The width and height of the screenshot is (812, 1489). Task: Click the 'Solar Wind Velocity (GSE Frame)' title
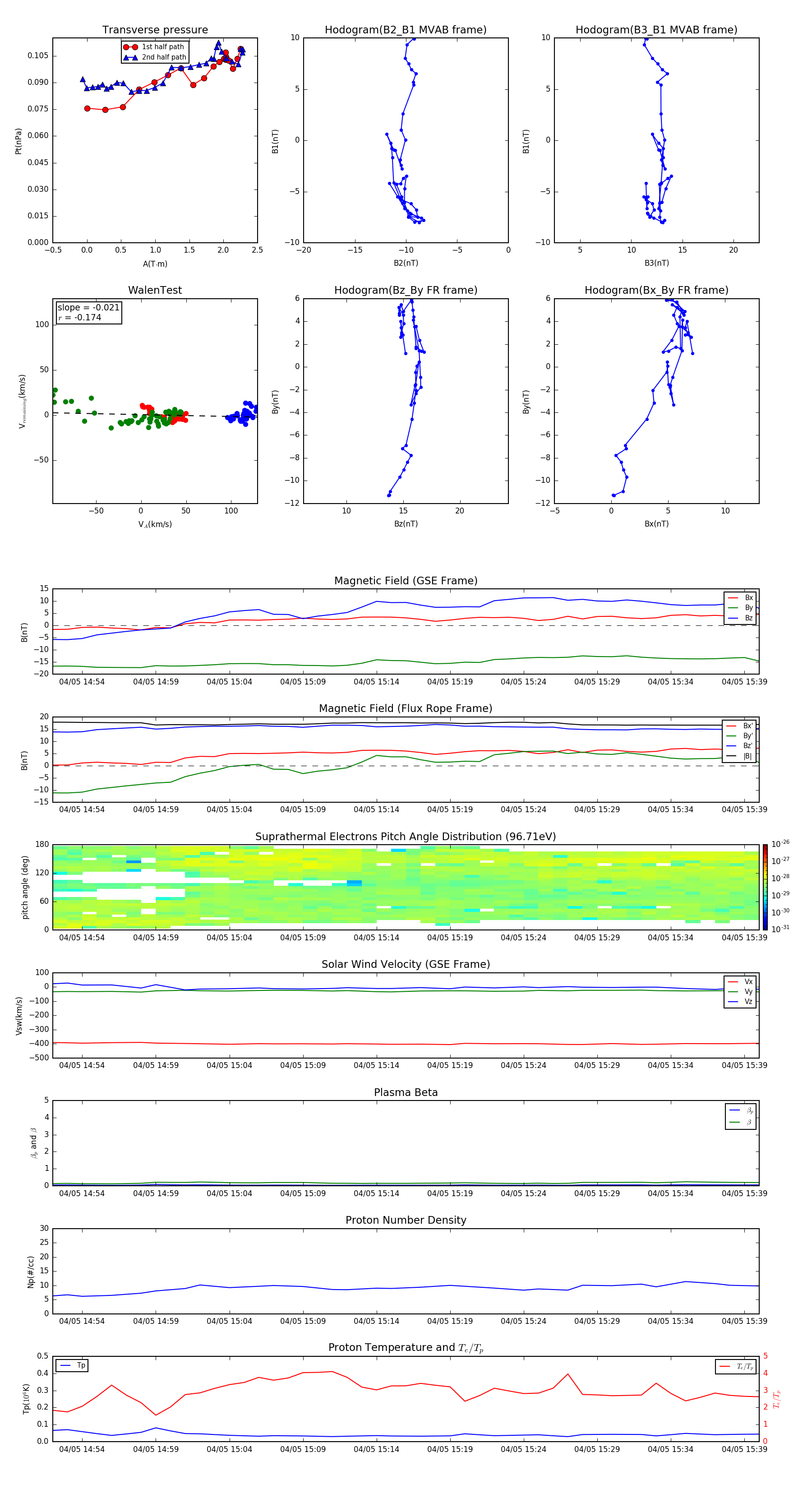pyautogui.click(x=406, y=964)
